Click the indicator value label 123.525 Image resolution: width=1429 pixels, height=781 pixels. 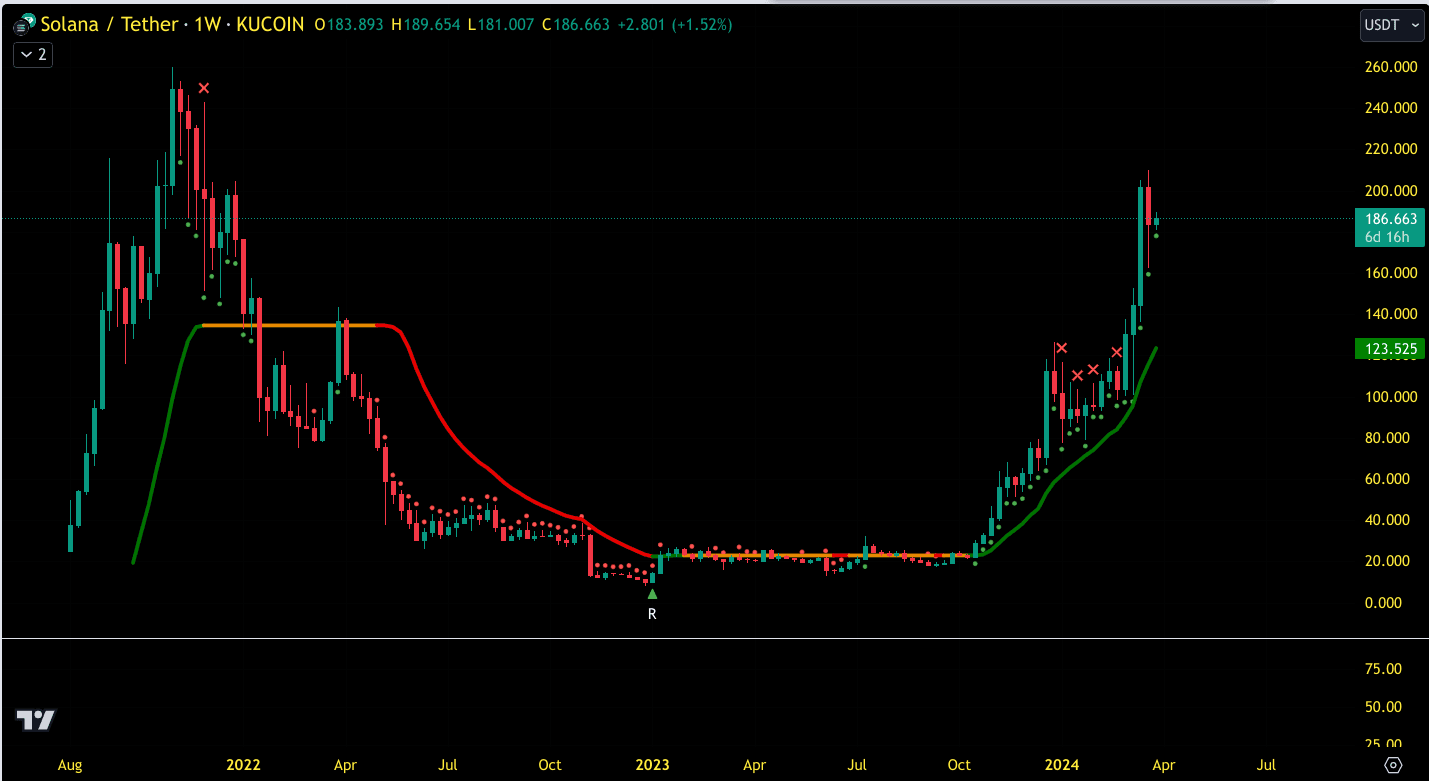[1390, 349]
